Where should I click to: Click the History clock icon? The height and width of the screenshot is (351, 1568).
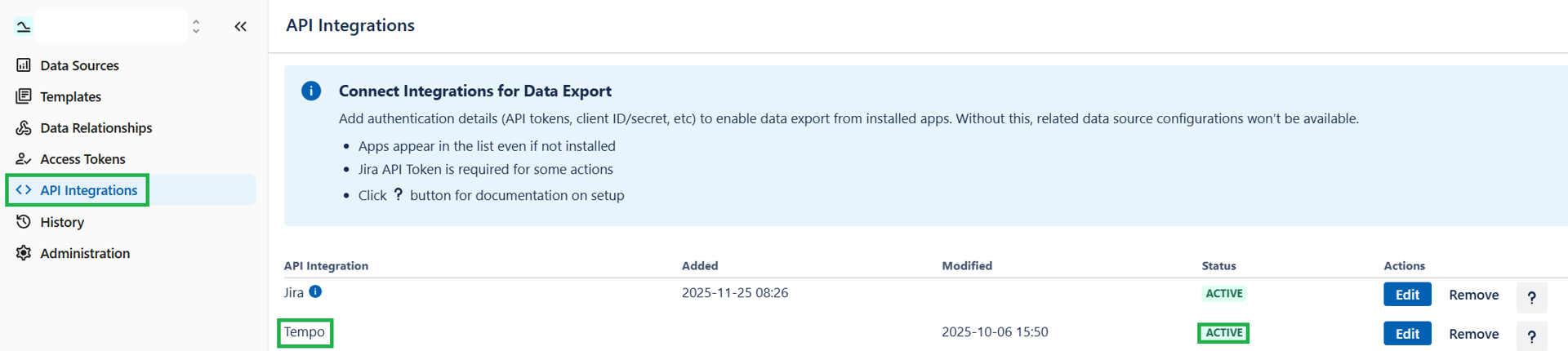coord(24,222)
